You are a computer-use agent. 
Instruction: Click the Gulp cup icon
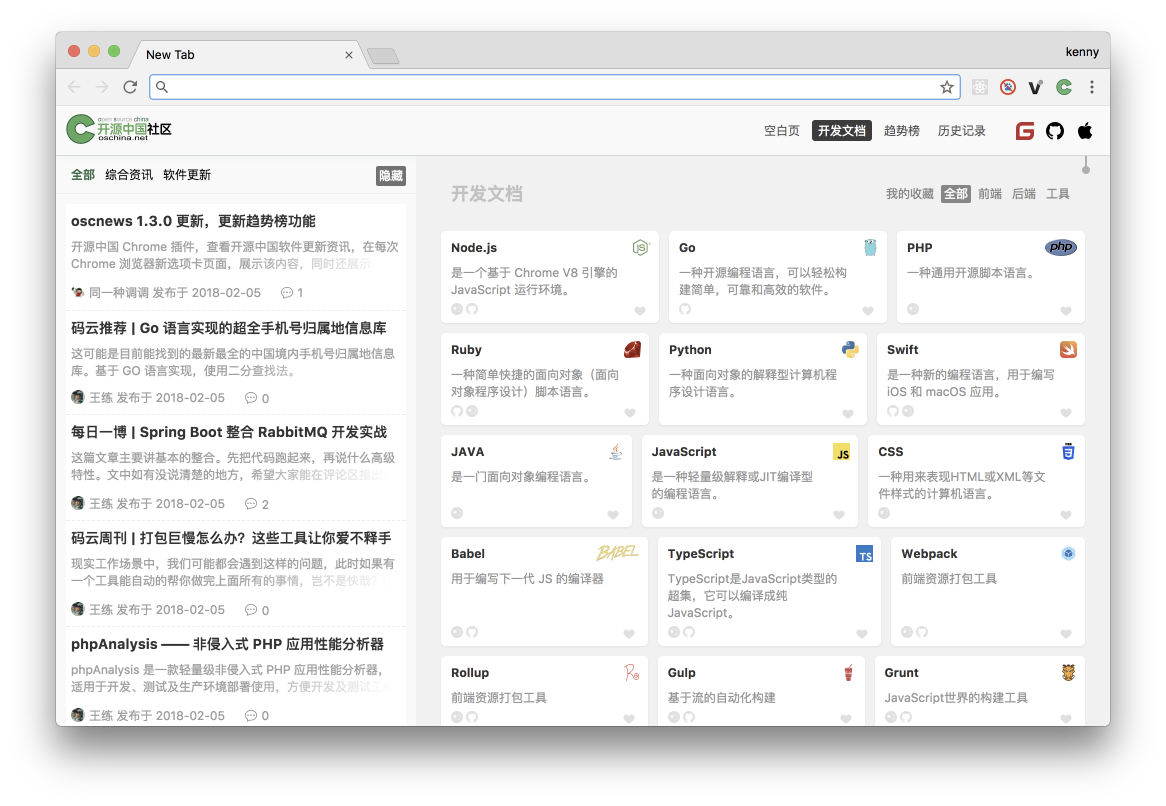pyautogui.click(x=848, y=673)
